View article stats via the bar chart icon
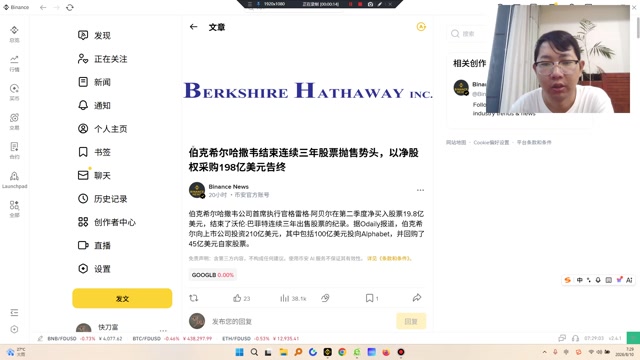640x360 pixels. 284,298
